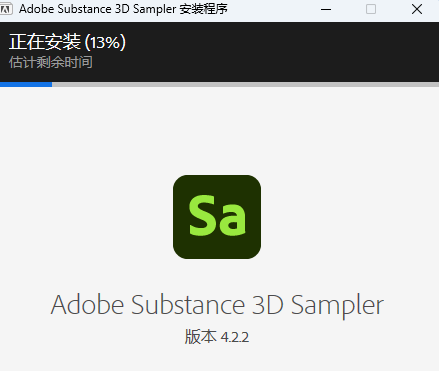This screenshot has height=371, width=439.
Task: Click the greyed-out maximize window button
Action: coord(371,9)
